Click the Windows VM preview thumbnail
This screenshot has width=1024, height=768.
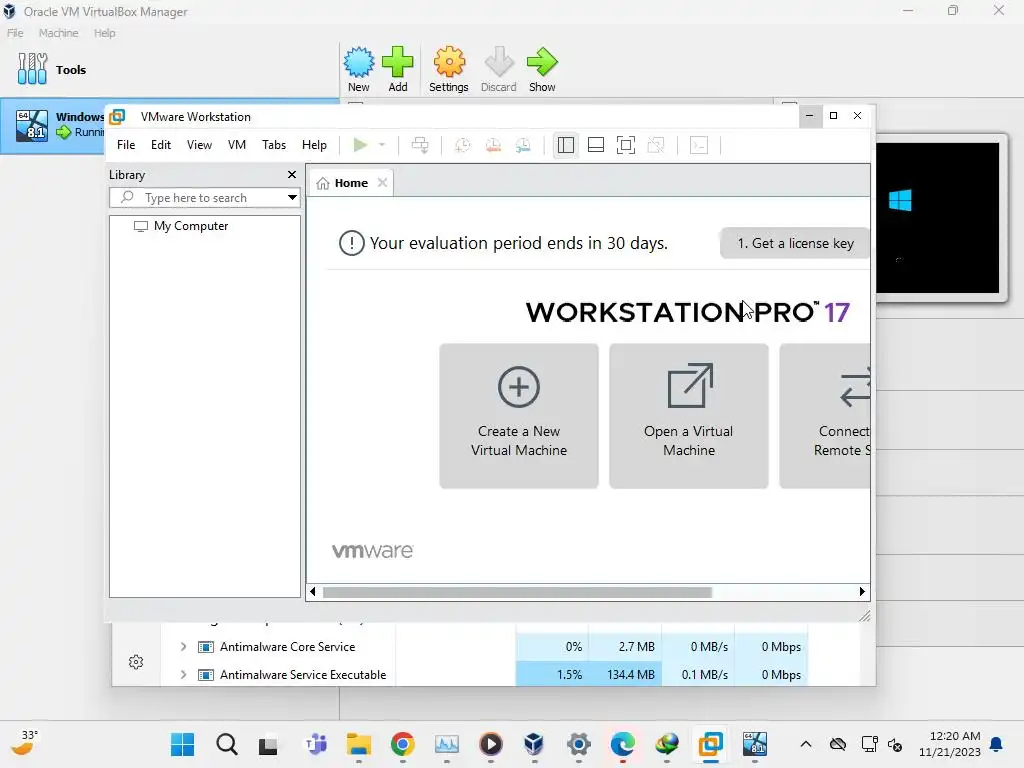[x=937, y=218]
